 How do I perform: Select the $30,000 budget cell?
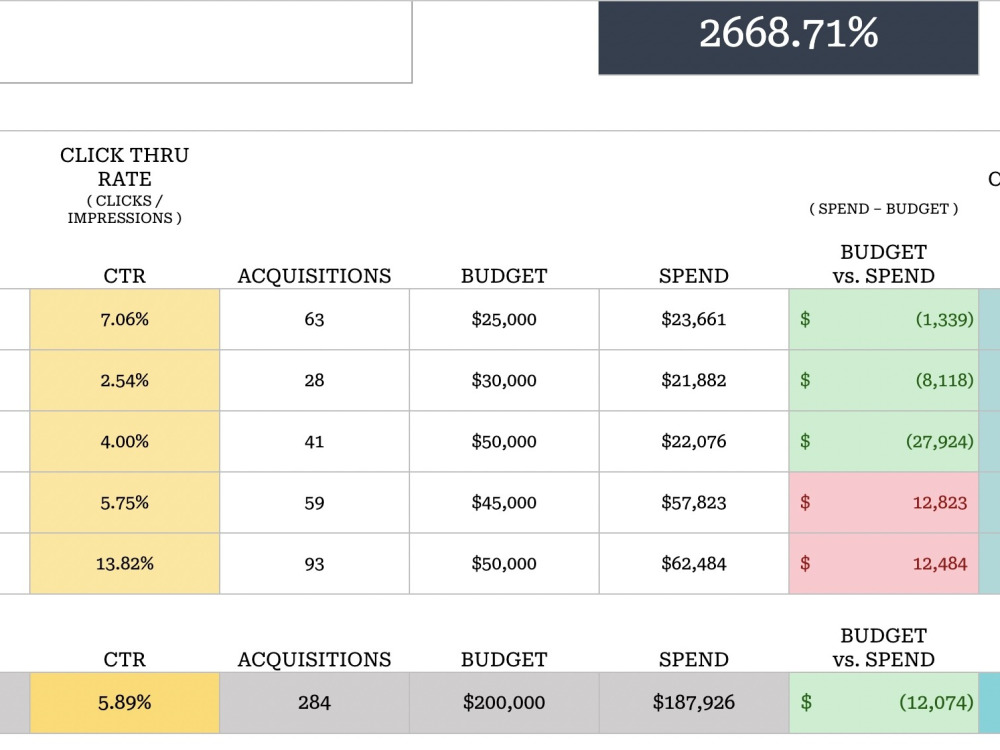(504, 380)
